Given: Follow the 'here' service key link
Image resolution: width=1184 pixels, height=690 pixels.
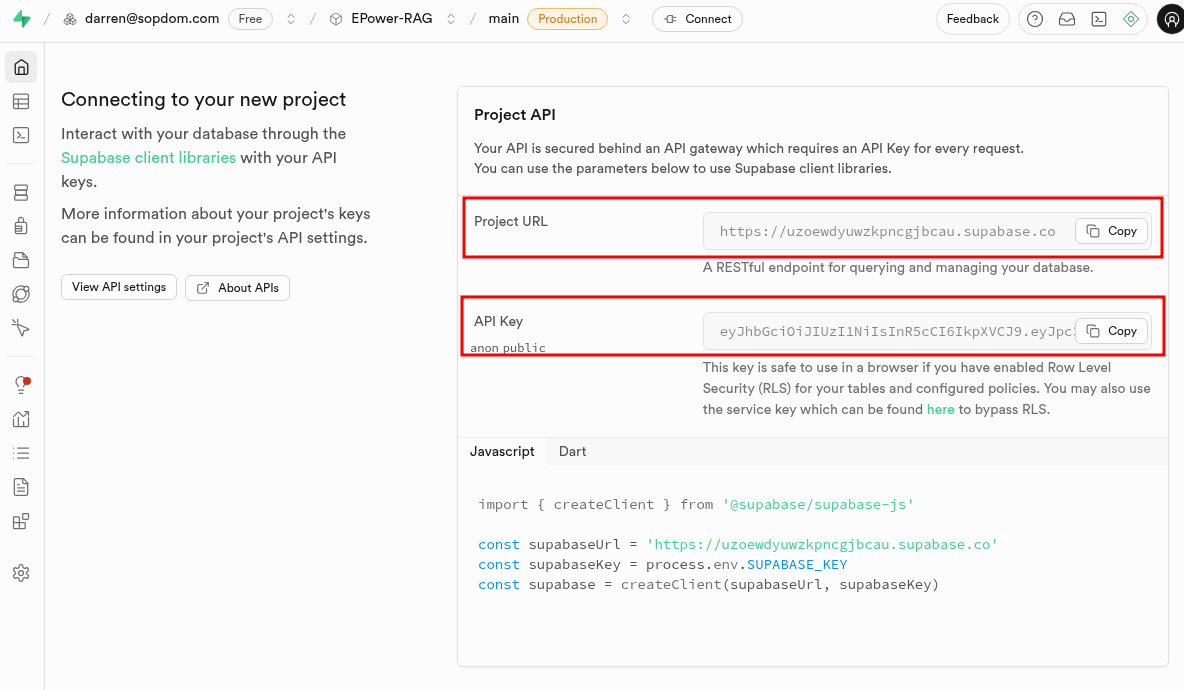Looking at the screenshot, I should click(x=940, y=409).
